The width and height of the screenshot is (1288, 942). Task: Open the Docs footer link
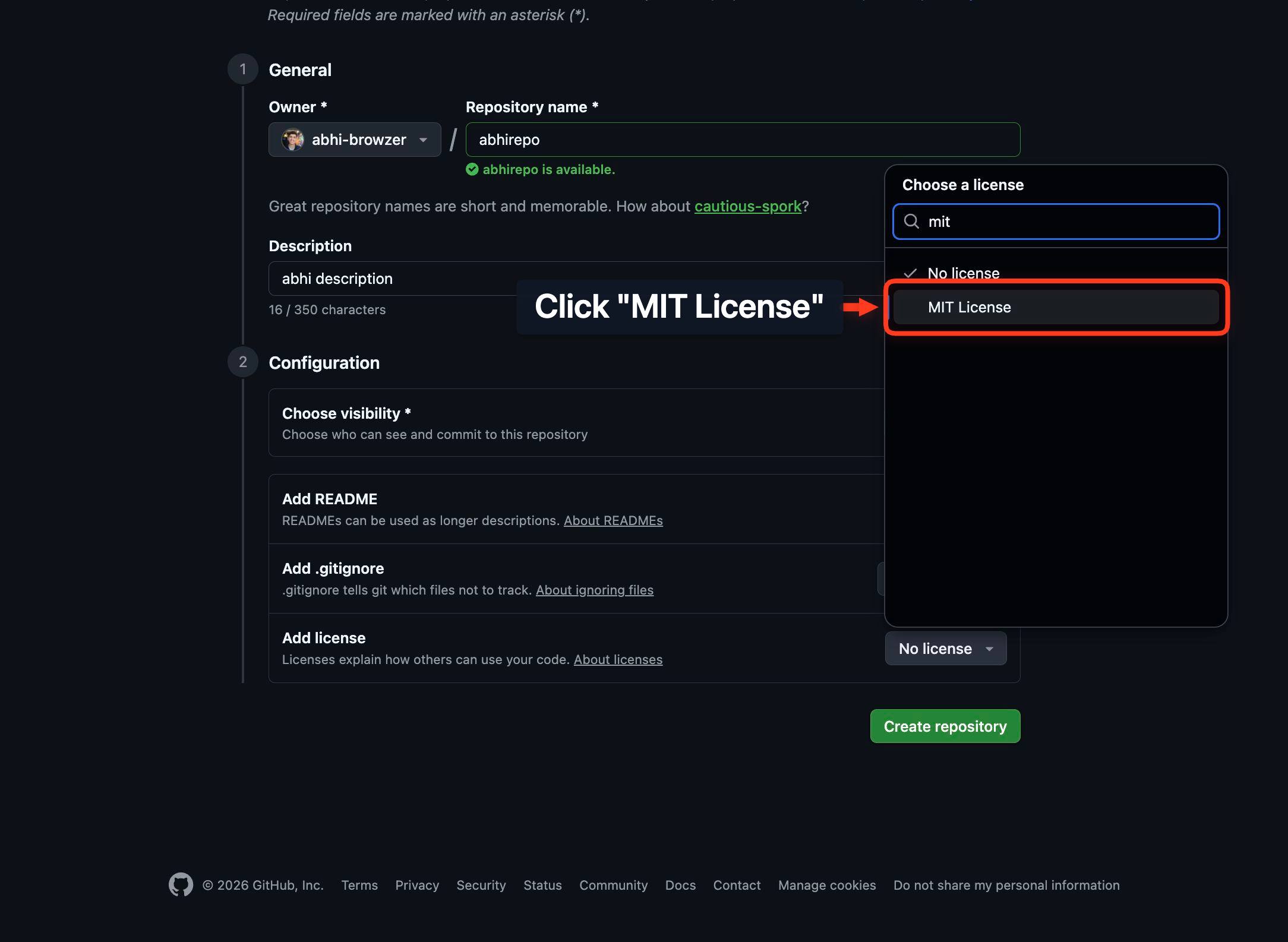(680, 885)
